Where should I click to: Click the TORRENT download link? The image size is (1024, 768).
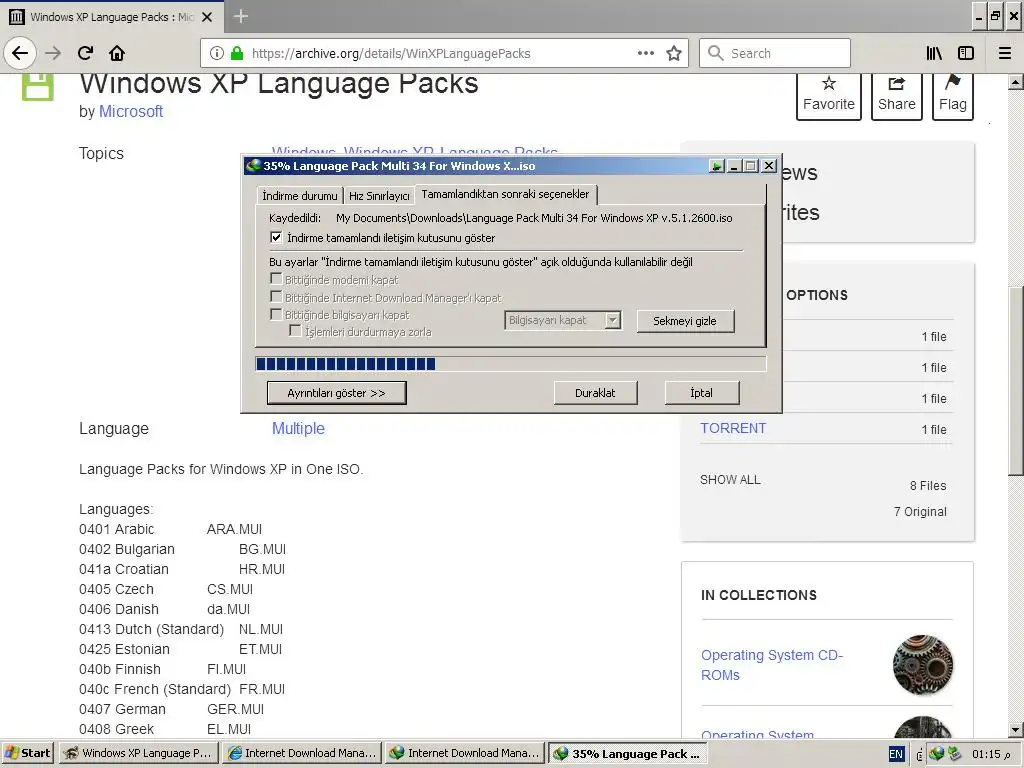(733, 428)
